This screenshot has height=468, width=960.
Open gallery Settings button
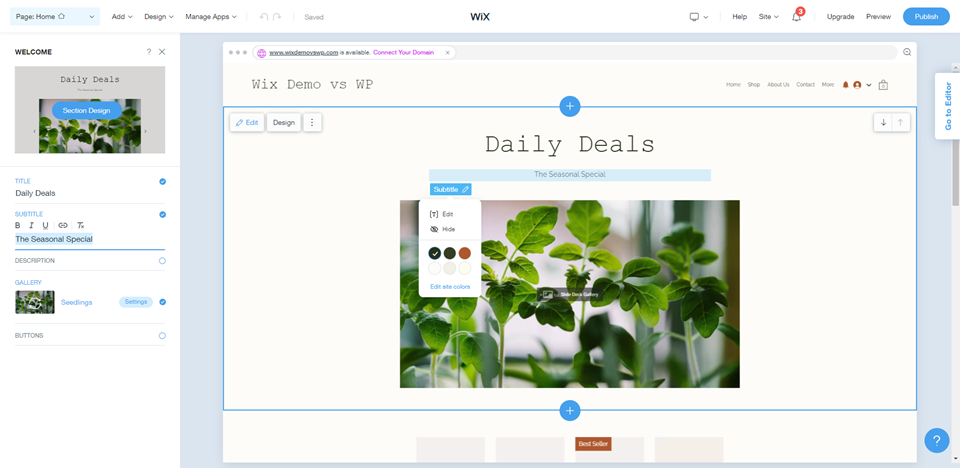pyautogui.click(x=136, y=302)
